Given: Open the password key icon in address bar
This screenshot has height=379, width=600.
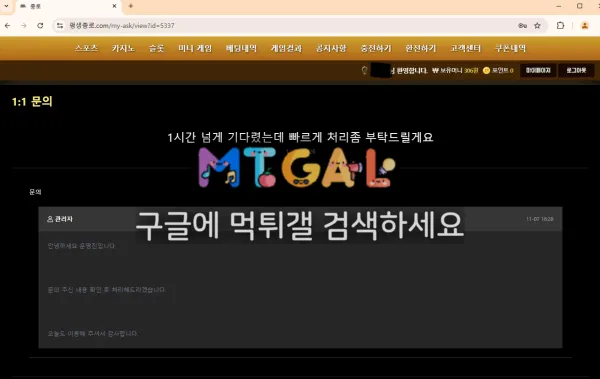Looking at the screenshot, I should tap(522, 26).
